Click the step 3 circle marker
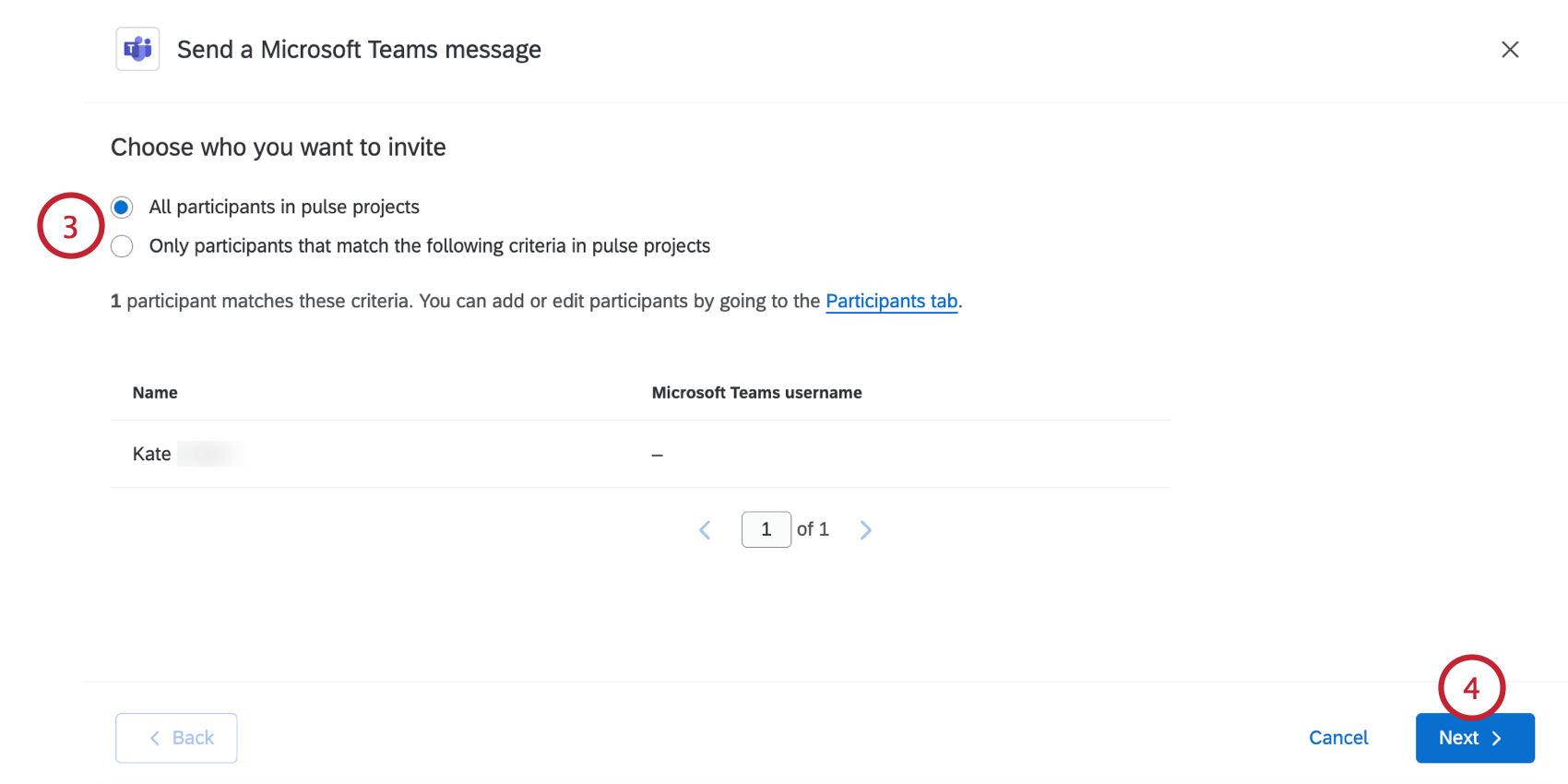This screenshot has width=1568, height=784. [70, 226]
